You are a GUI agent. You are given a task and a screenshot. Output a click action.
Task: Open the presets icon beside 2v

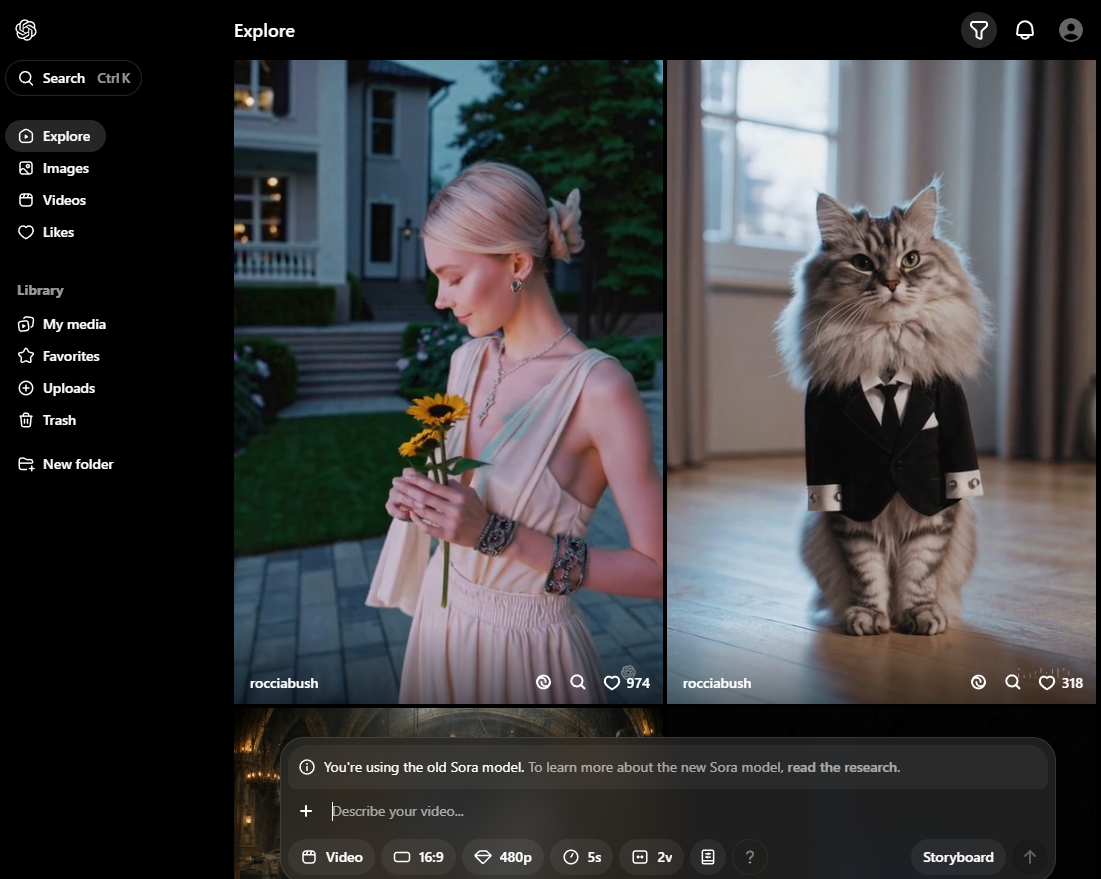coord(708,857)
